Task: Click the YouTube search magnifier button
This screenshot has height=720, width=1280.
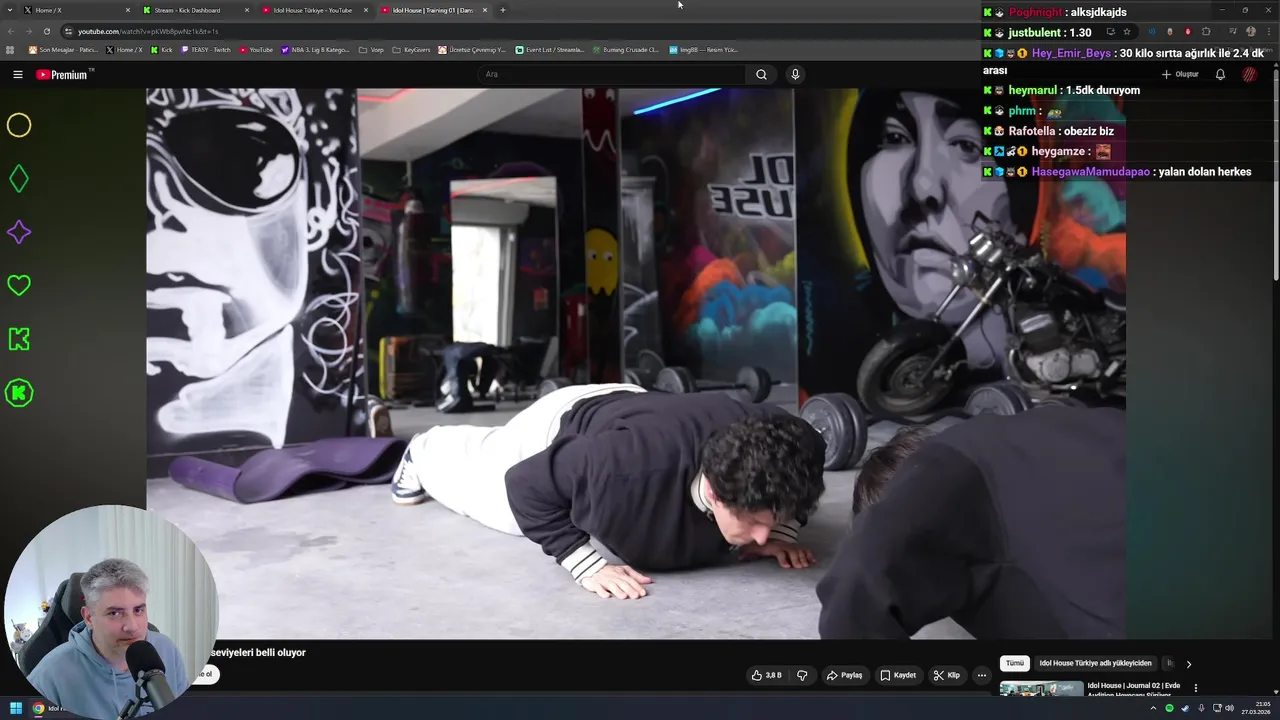Action: pos(761,74)
